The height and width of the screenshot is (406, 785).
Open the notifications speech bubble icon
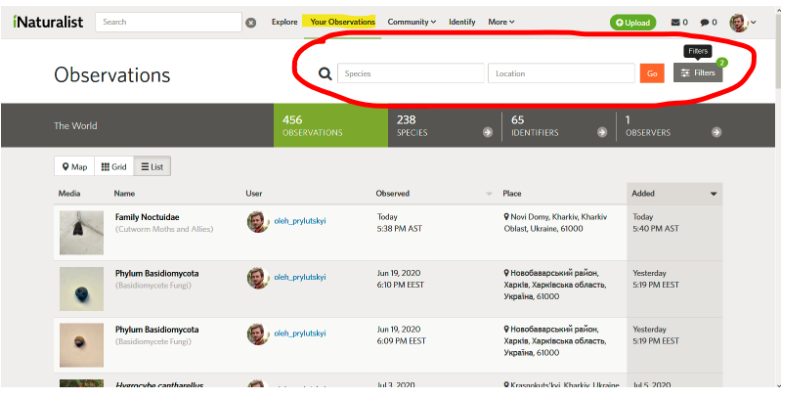point(705,22)
